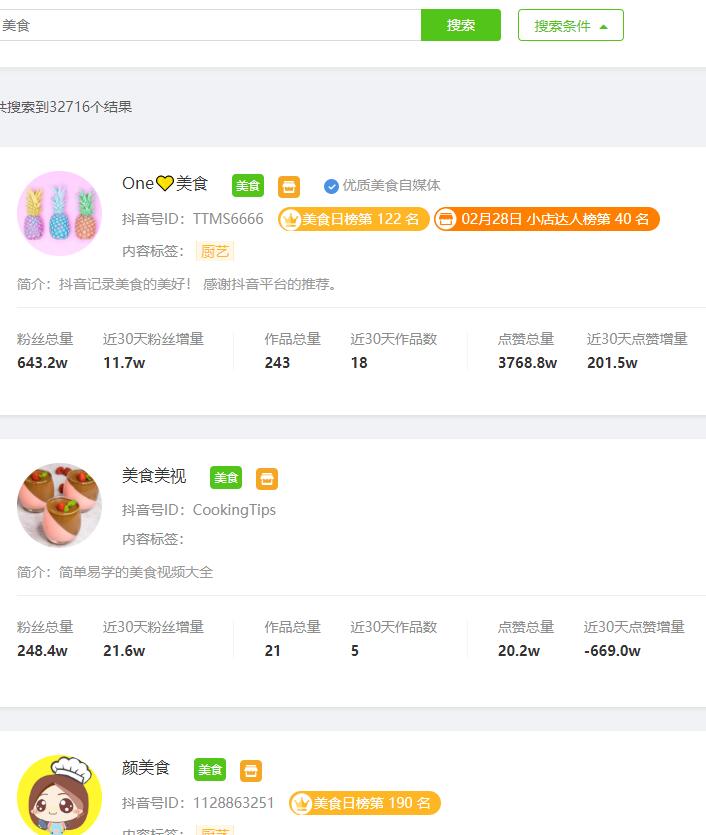Select the 抖音号ID CookingTips text

(x=199, y=510)
